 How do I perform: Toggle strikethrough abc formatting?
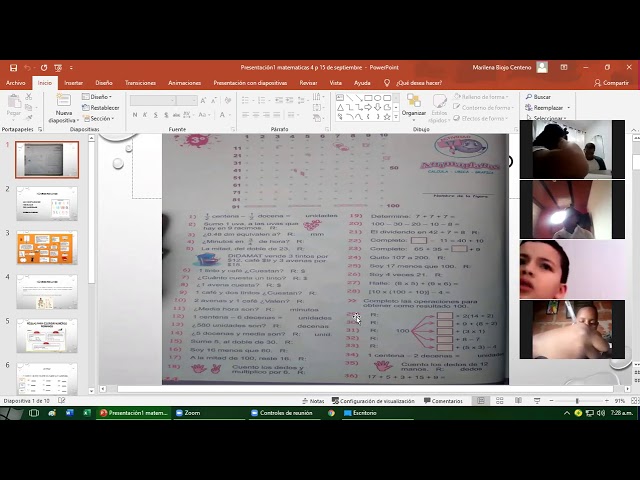click(x=176, y=115)
